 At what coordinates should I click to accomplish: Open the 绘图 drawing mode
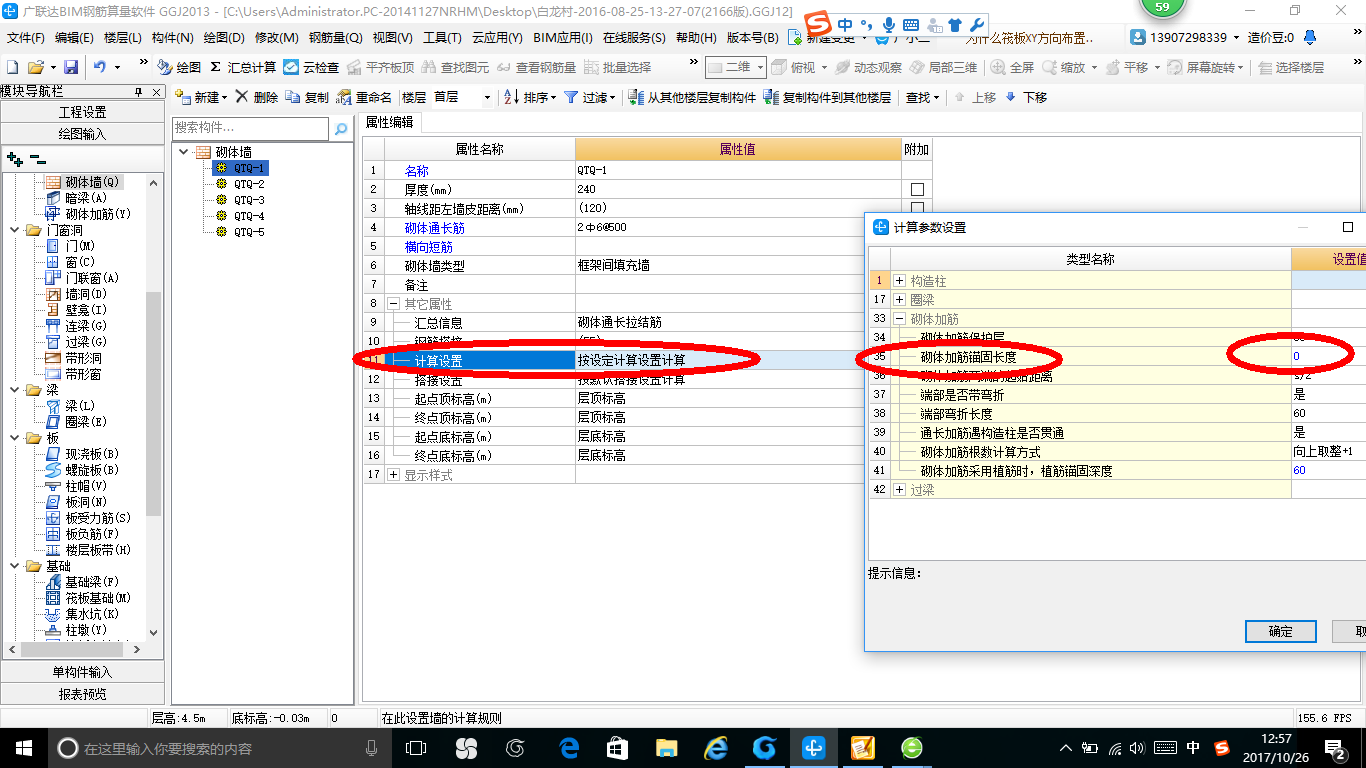179,67
